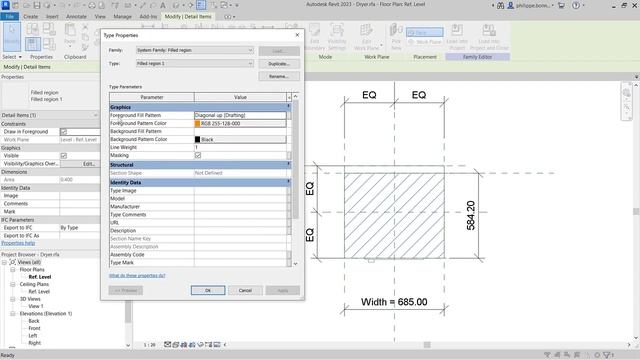640x360 pixels.
Task: Close the Type Properties dialog
Action: pyautogui.click(x=297, y=35)
